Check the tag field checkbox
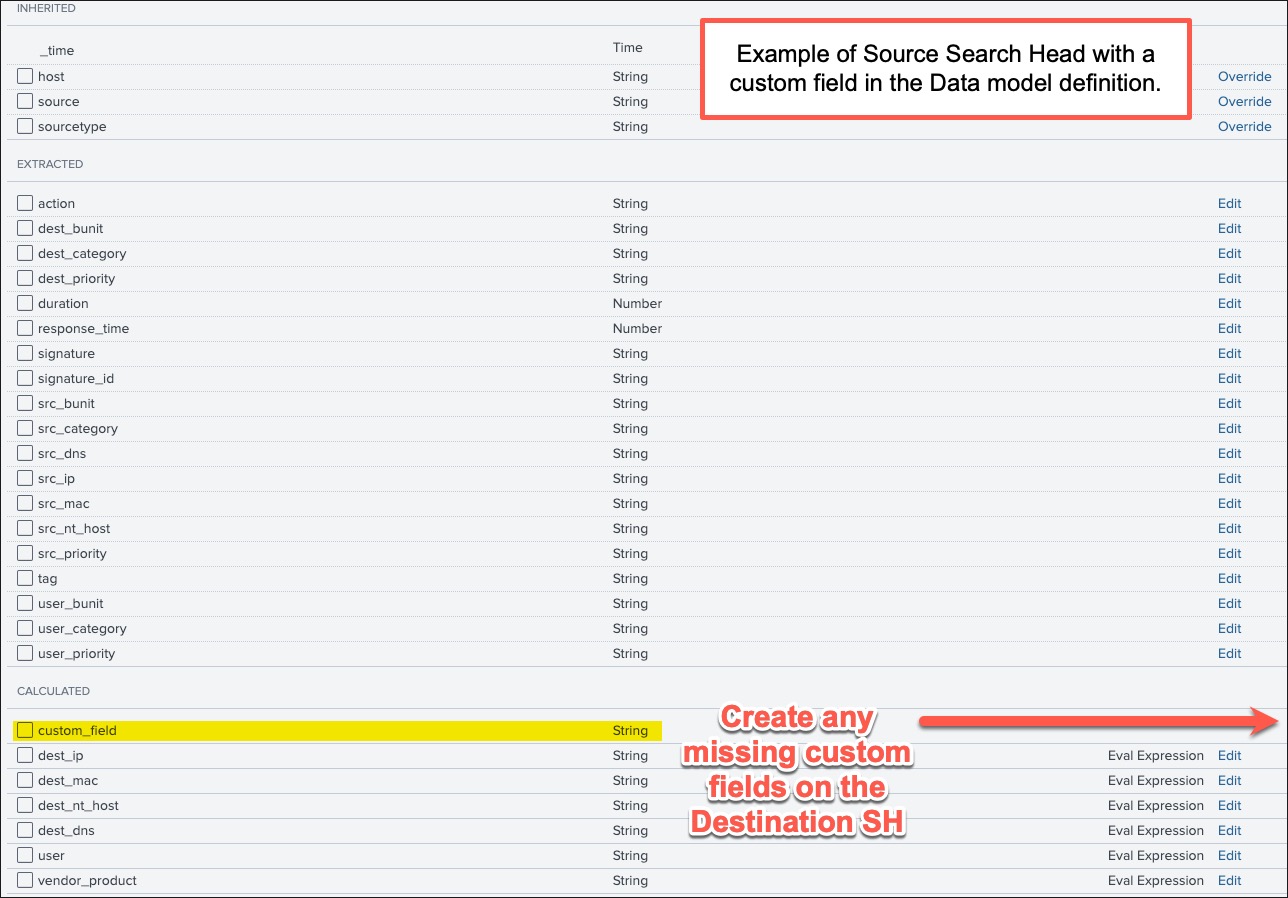Image resolution: width=1288 pixels, height=898 pixels. 24,578
